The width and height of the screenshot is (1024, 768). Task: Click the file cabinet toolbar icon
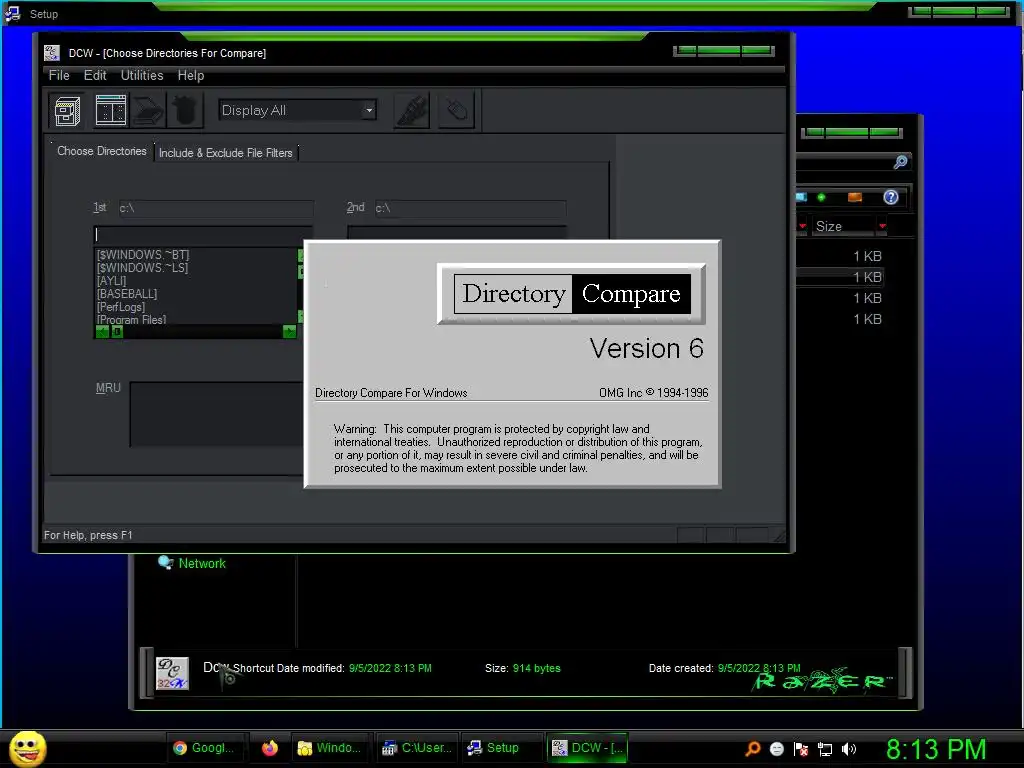[67, 110]
